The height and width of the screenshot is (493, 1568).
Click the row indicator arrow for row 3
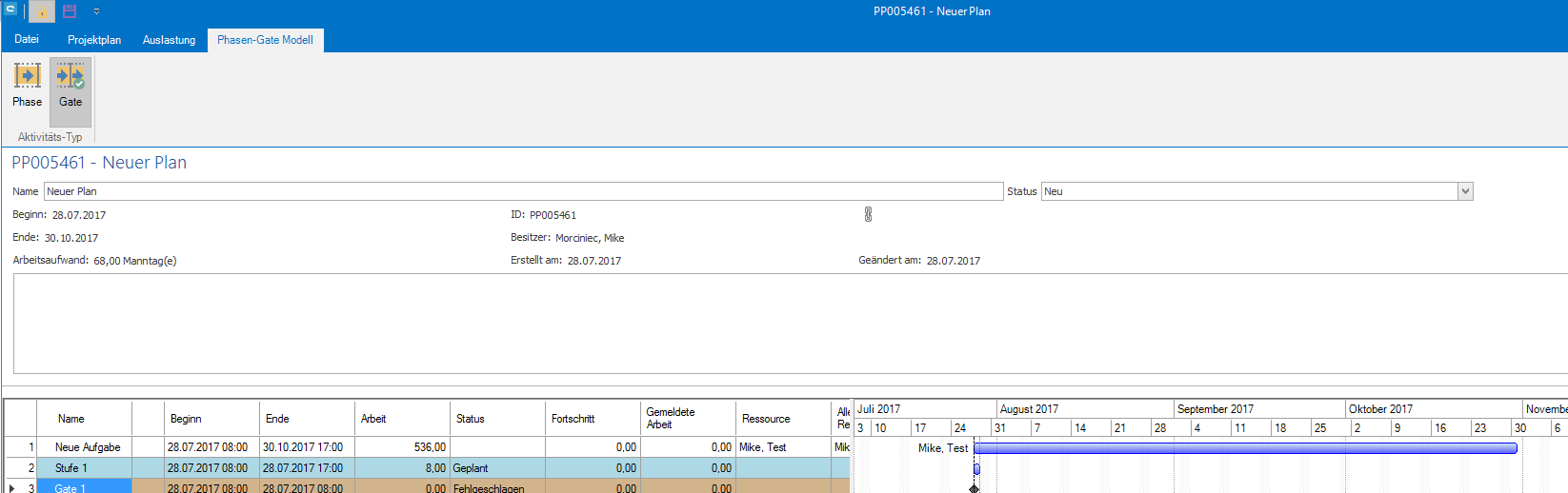click(12, 488)
